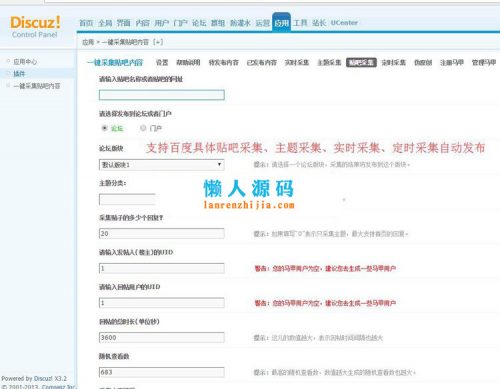Open the 首页 top menu
Image resolution: width=500 pixels, height=389 pixels.
86,23
